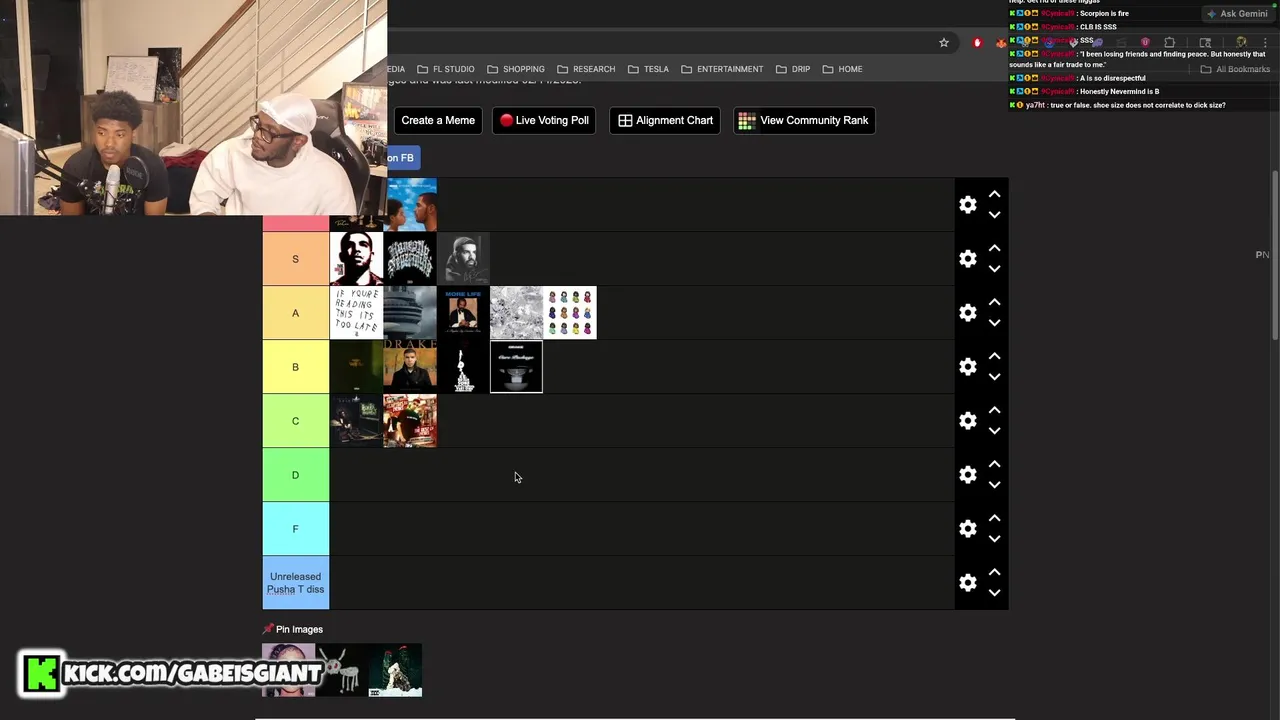Image resolution: width=1280 pixels, height=720 pixels.
Task: Move A tier row down
Action: [994, 323]
